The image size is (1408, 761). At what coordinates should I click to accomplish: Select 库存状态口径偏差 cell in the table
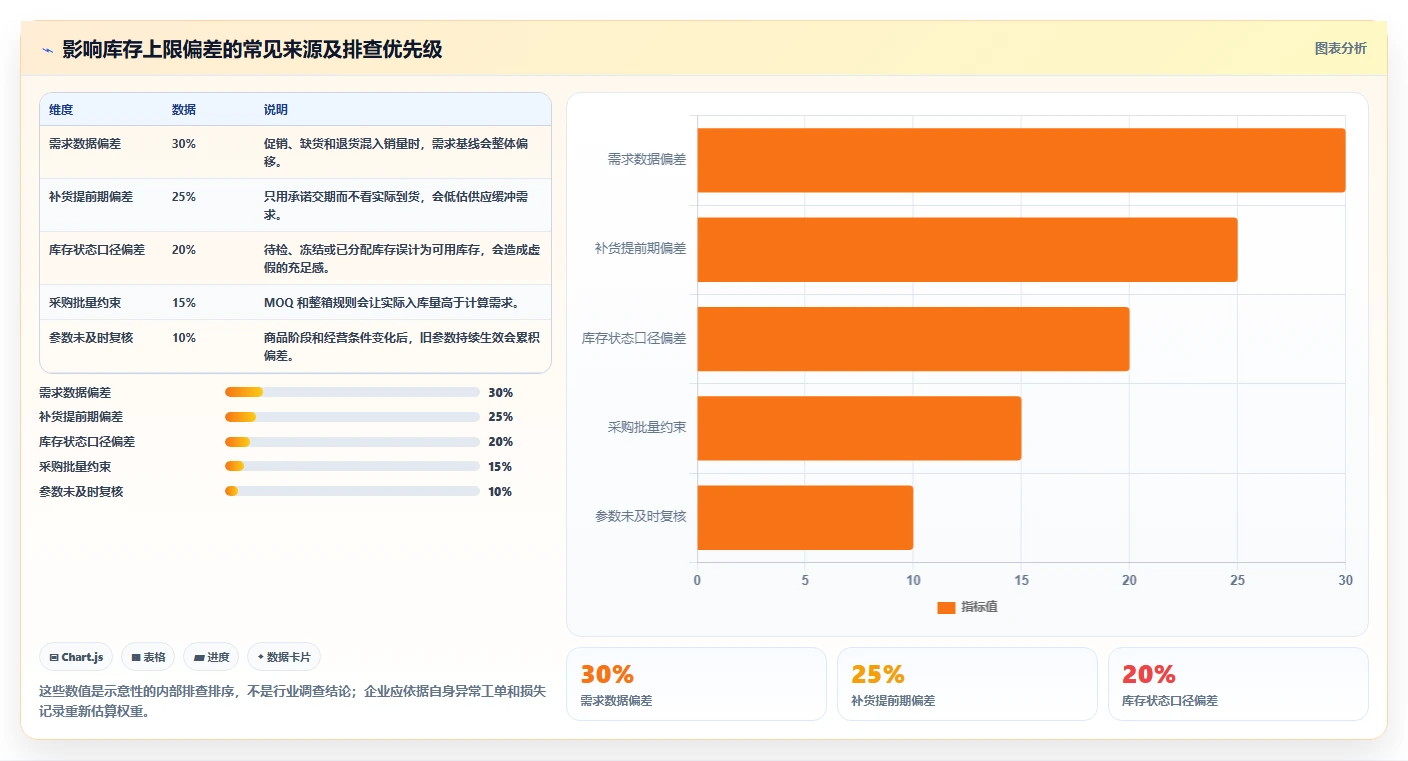point(97,250)
